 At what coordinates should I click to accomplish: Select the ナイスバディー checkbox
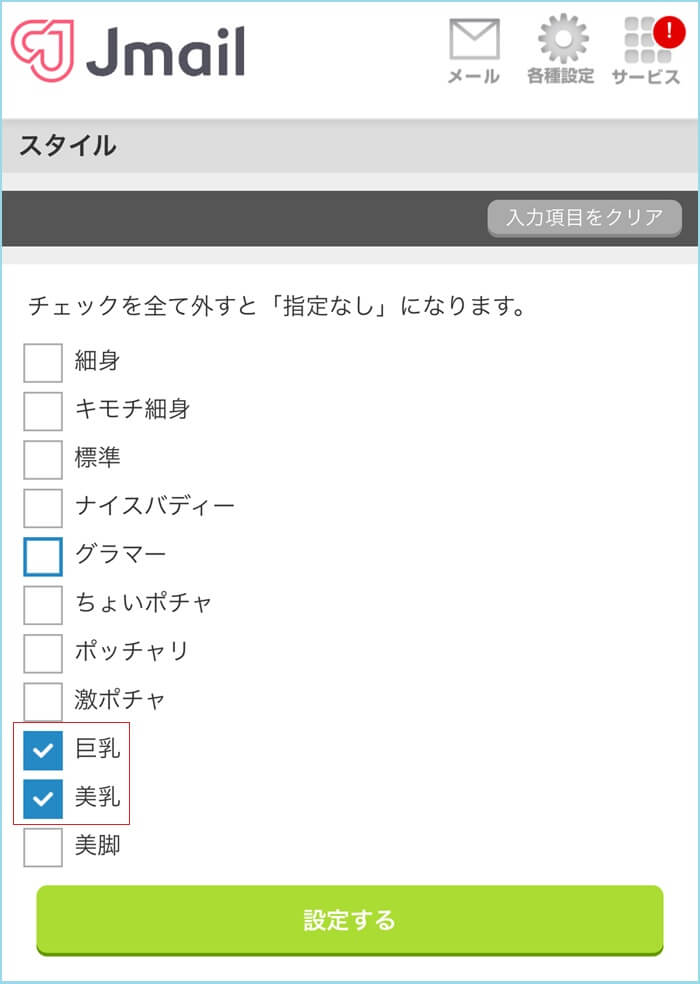click(x=42, y=507)
